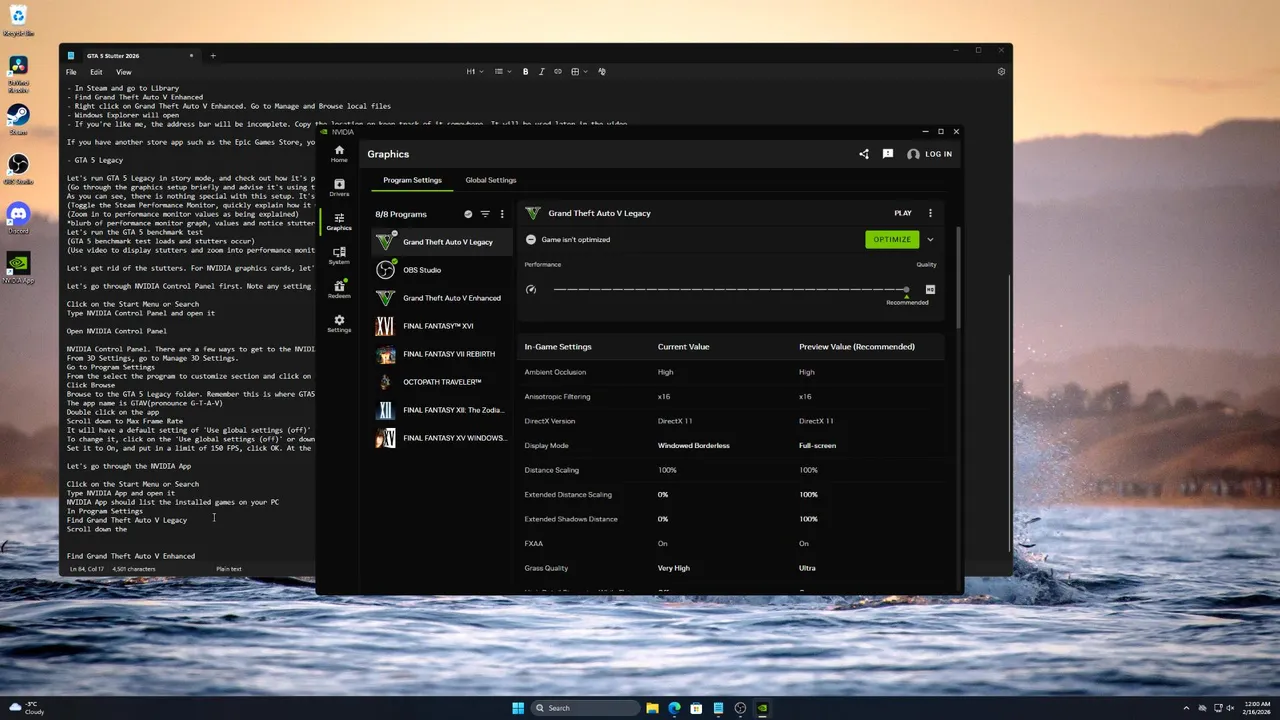Select FINAL FANTASY VII REBIRTH program
1280x720 pixels.
(443, 354)
